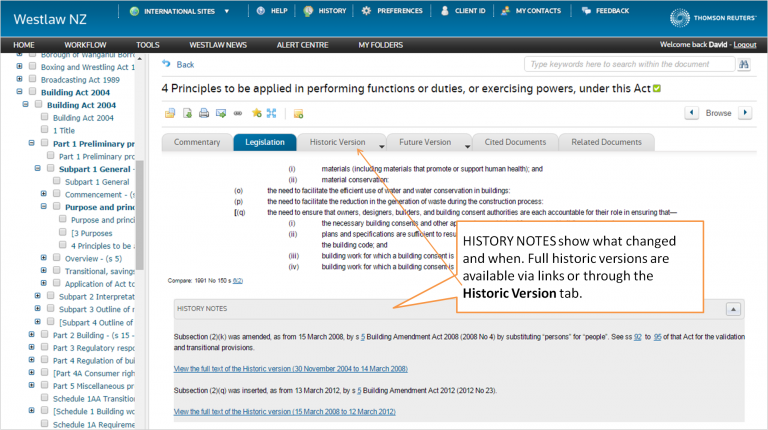The image size is (768, 430).
Task: Open the My Folders menu
Action: (x=381, y=45)
